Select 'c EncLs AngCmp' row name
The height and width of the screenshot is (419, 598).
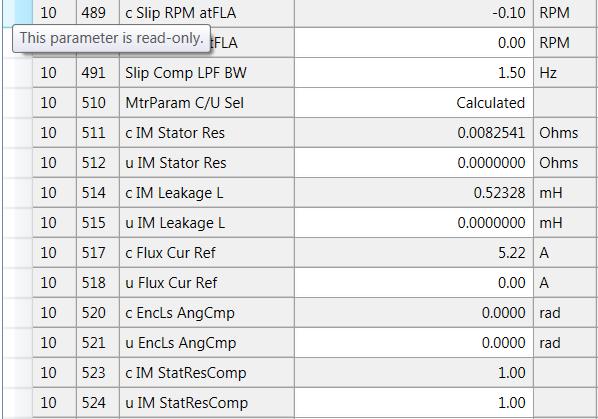click(180, 313)
